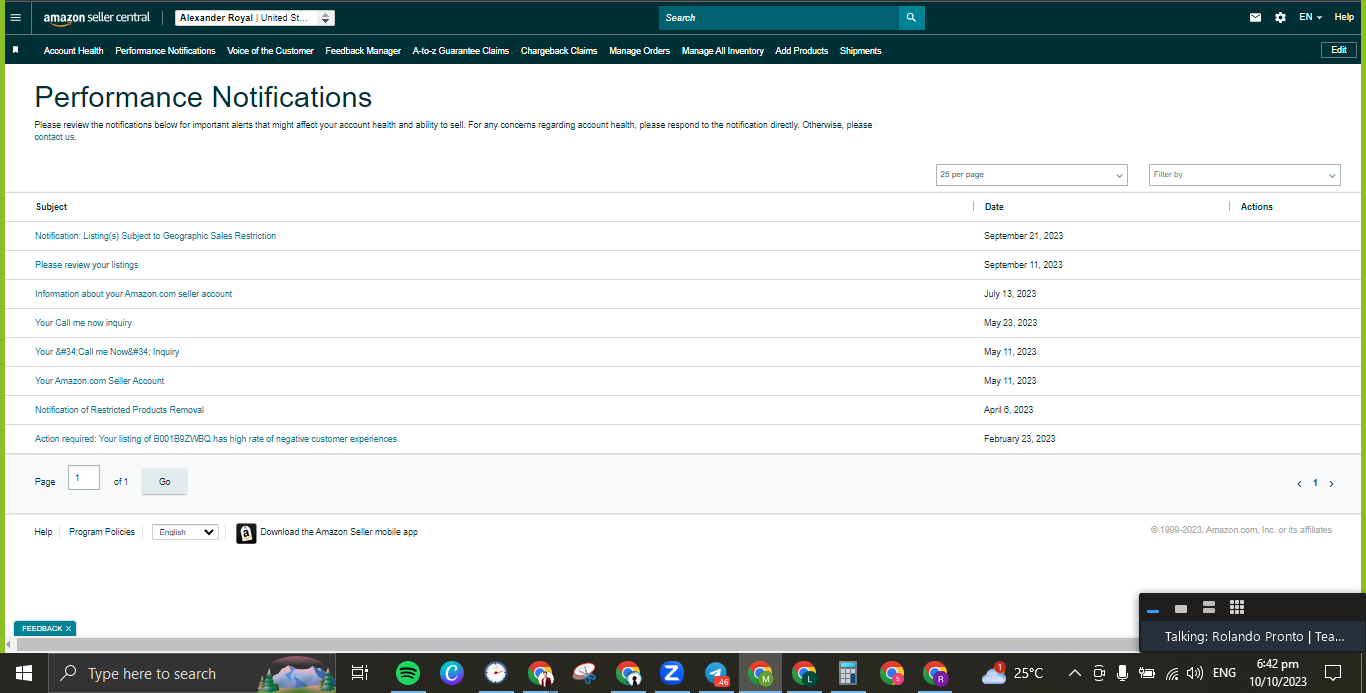Screen dimensions: 1366x693
Task: Select the grid view icon in Teams overlay
Action: [x=1236, y=607]
